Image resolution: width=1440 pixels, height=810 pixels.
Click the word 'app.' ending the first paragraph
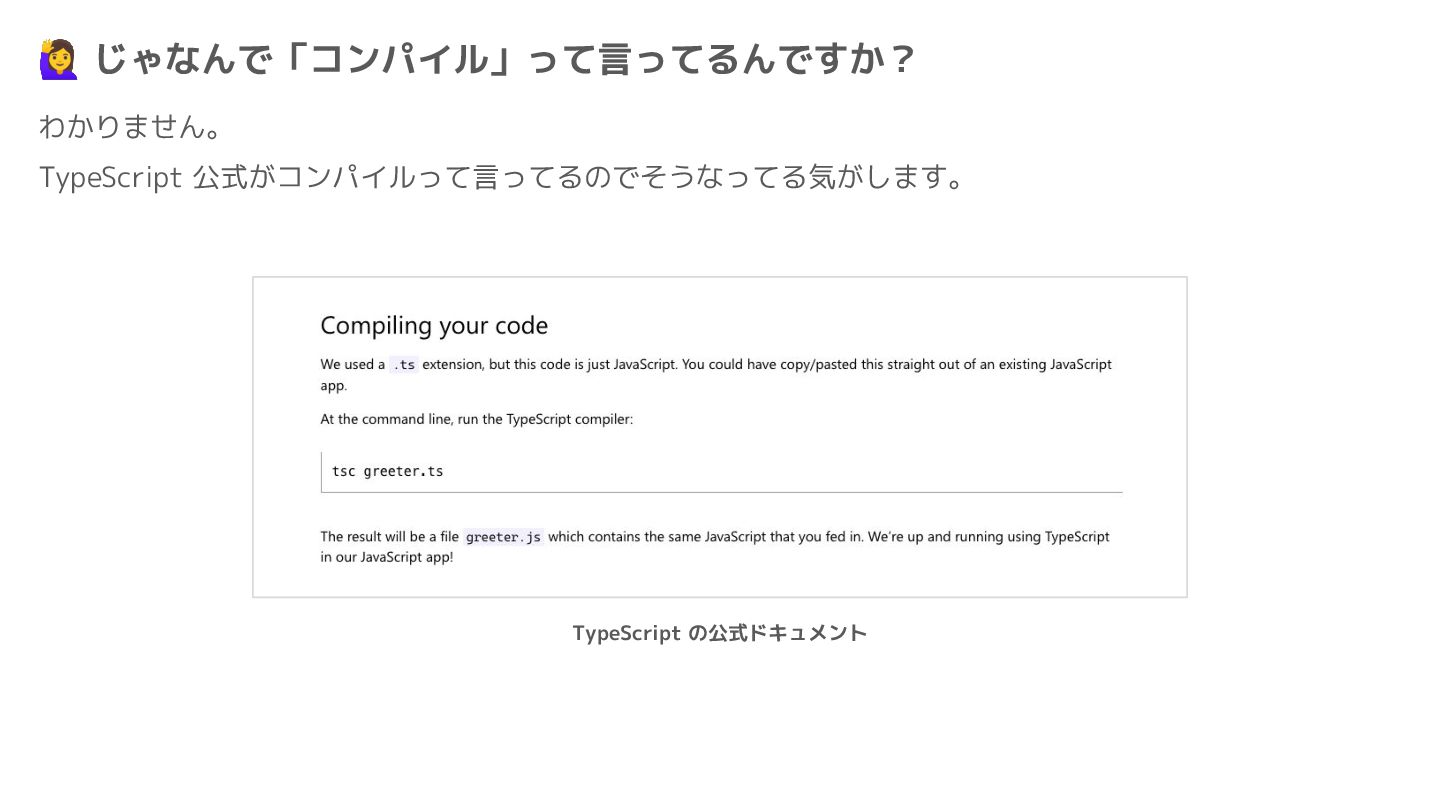coord(334,386)
